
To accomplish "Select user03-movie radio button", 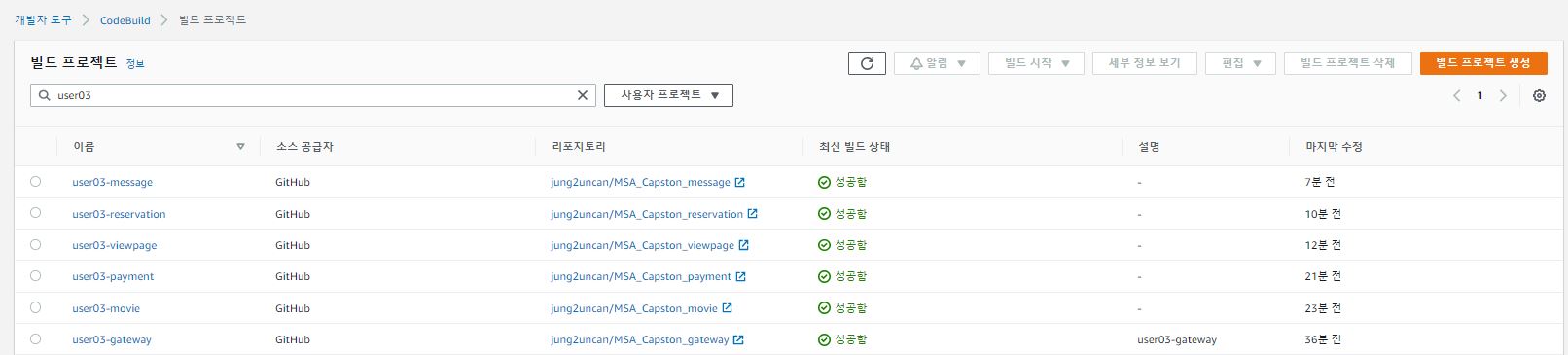I will tap(36, 307).
